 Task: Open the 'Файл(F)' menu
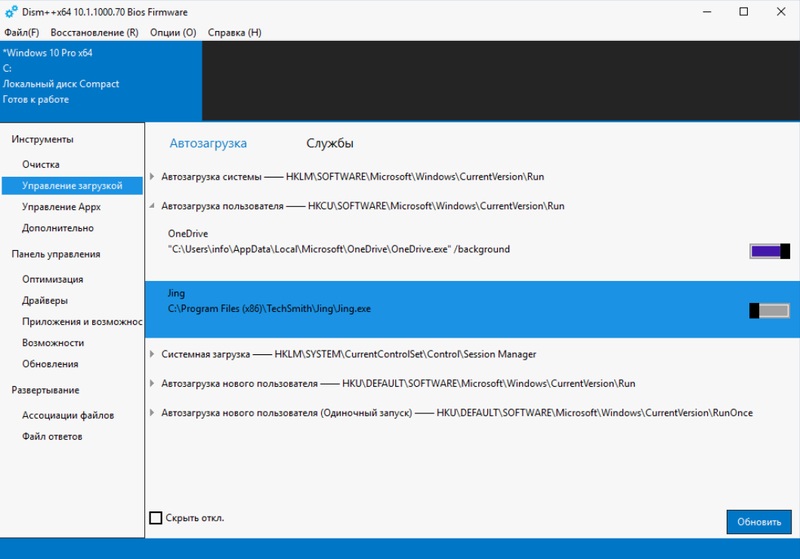21,33
